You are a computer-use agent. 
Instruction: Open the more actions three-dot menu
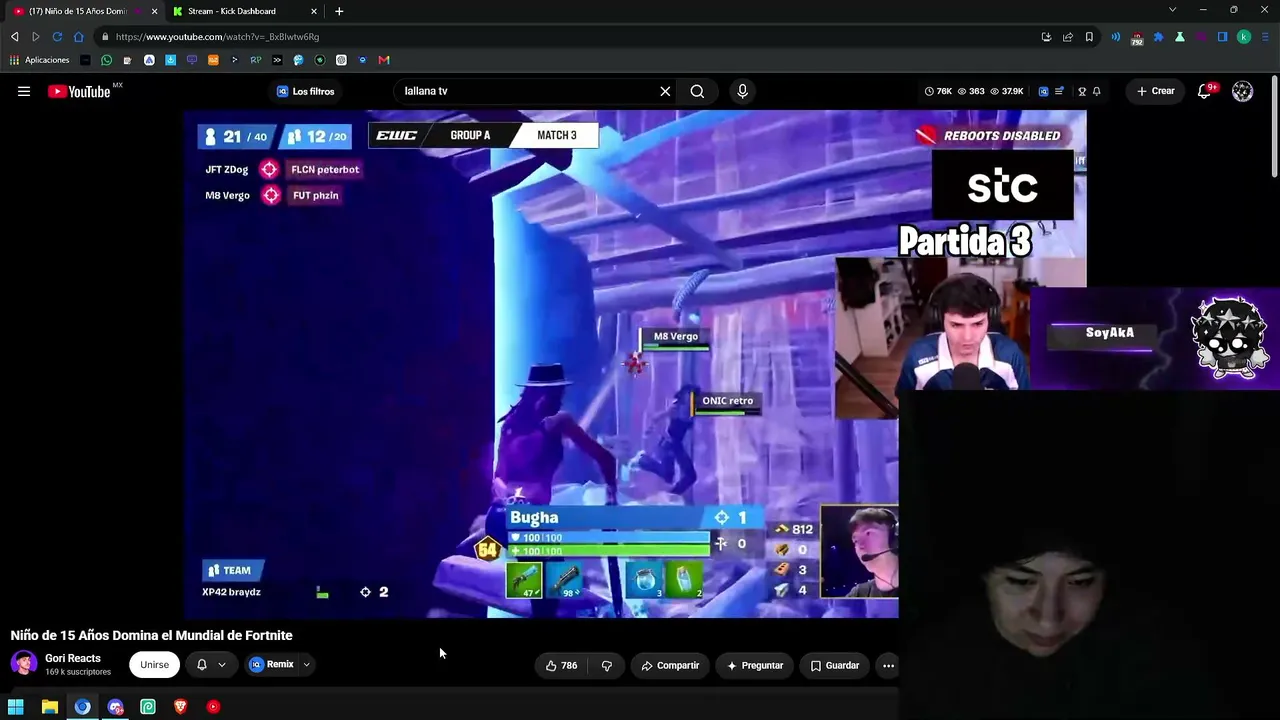click(888, 665)
